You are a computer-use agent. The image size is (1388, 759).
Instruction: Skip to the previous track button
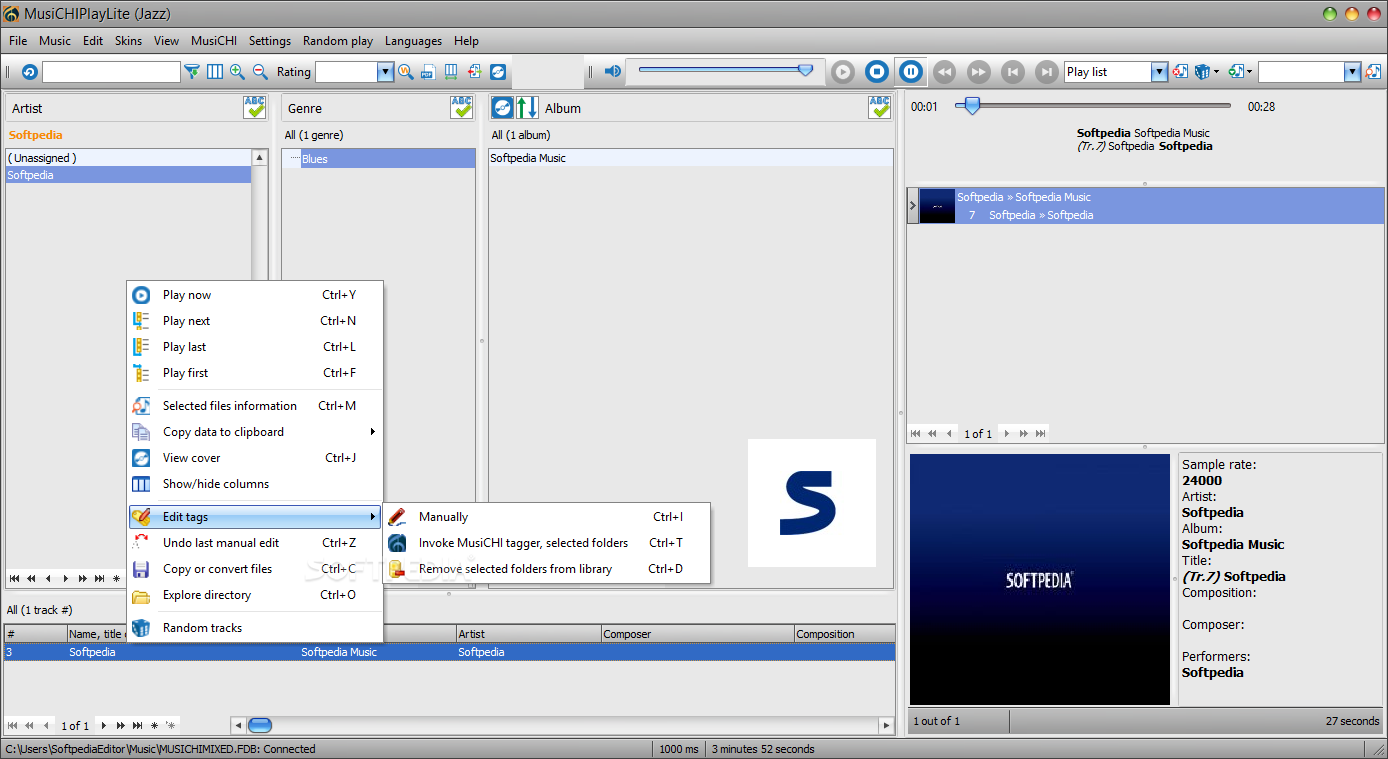pyautogui.click(x=1012, y=72)
